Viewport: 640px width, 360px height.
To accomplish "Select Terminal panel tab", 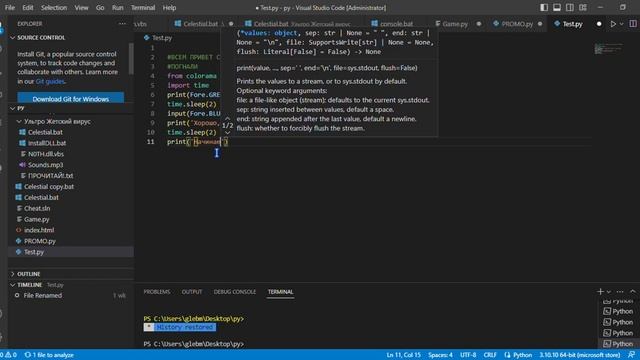I will point(280,292).
